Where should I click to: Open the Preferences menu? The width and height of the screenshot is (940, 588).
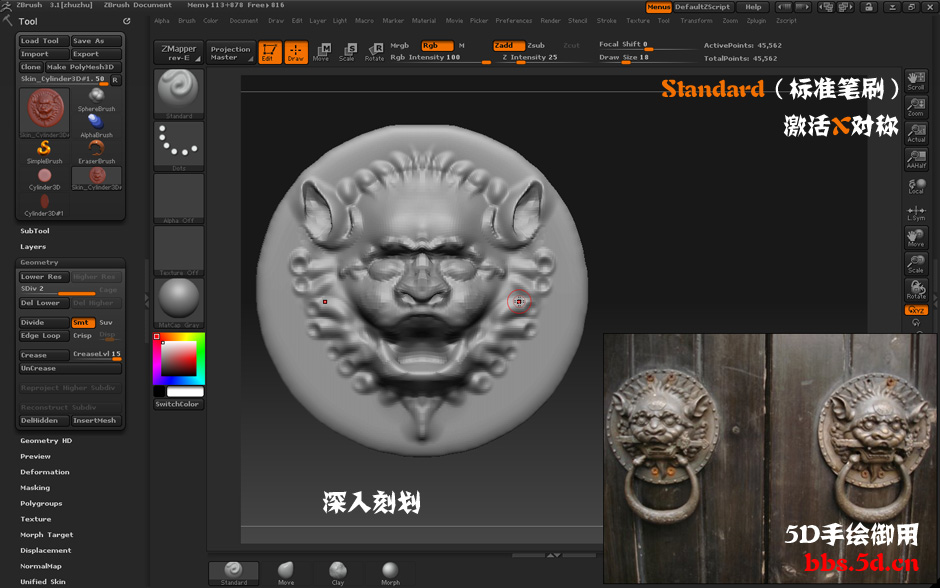[514, 20]
